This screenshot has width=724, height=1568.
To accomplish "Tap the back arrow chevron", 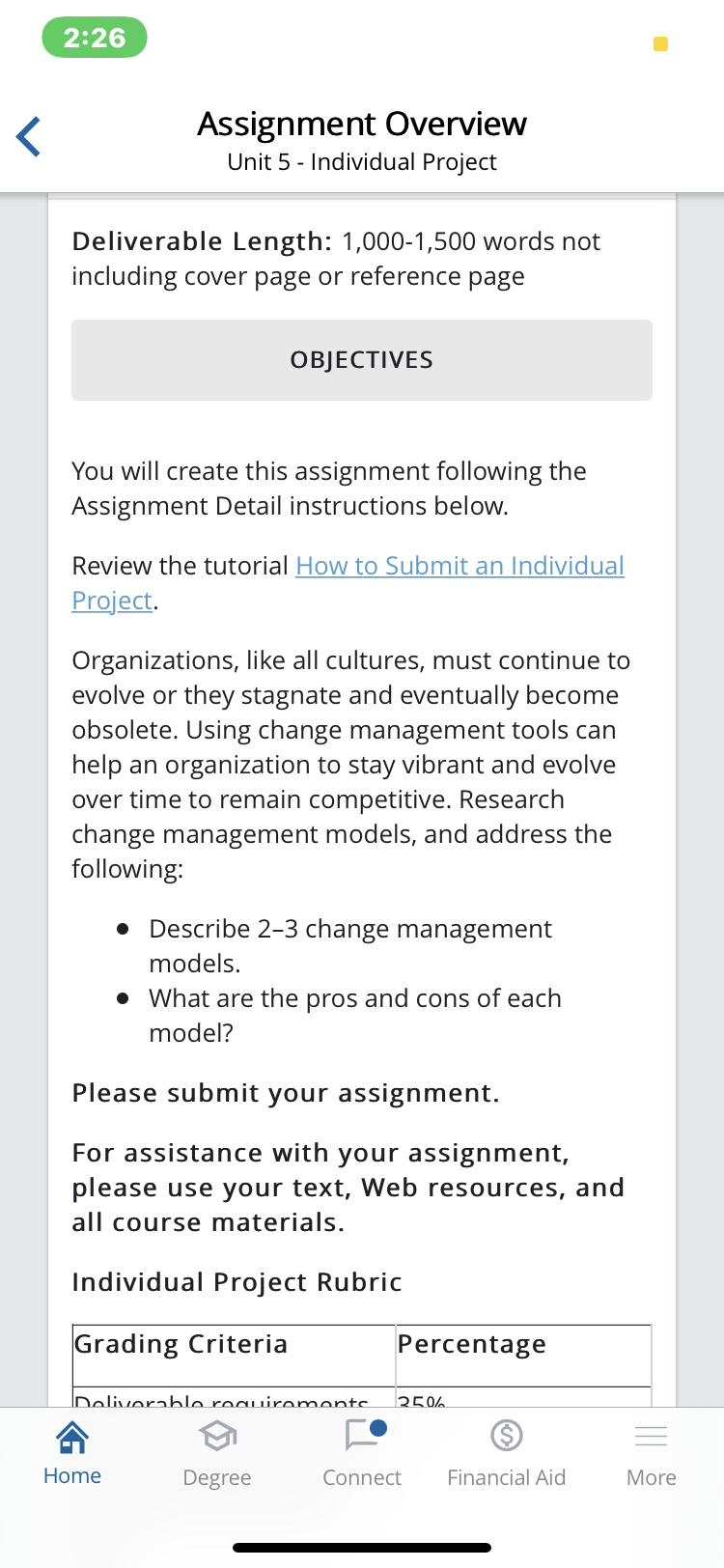I will (x=29, y=136).
